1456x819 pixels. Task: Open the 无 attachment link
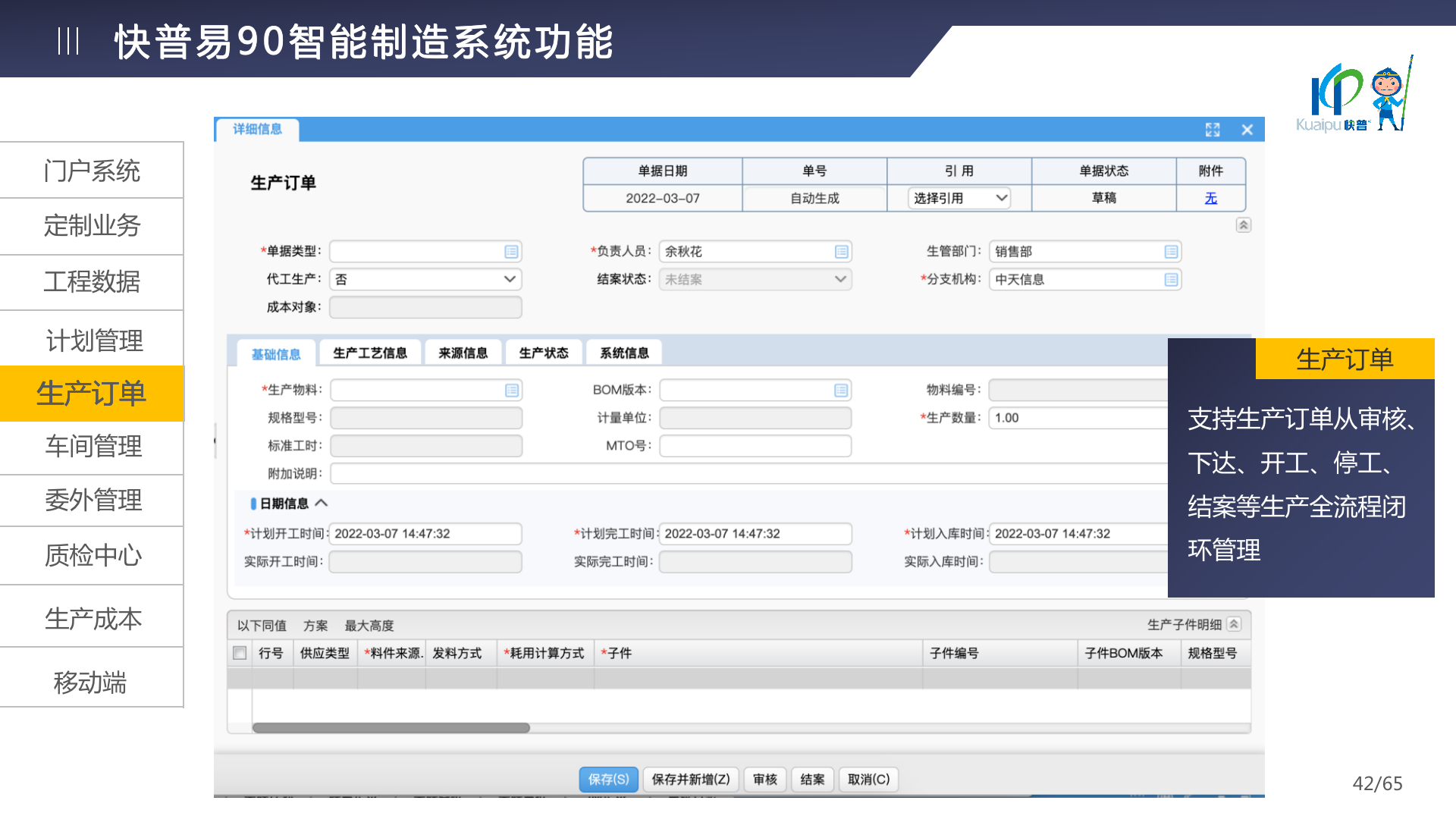(1210, 198)
